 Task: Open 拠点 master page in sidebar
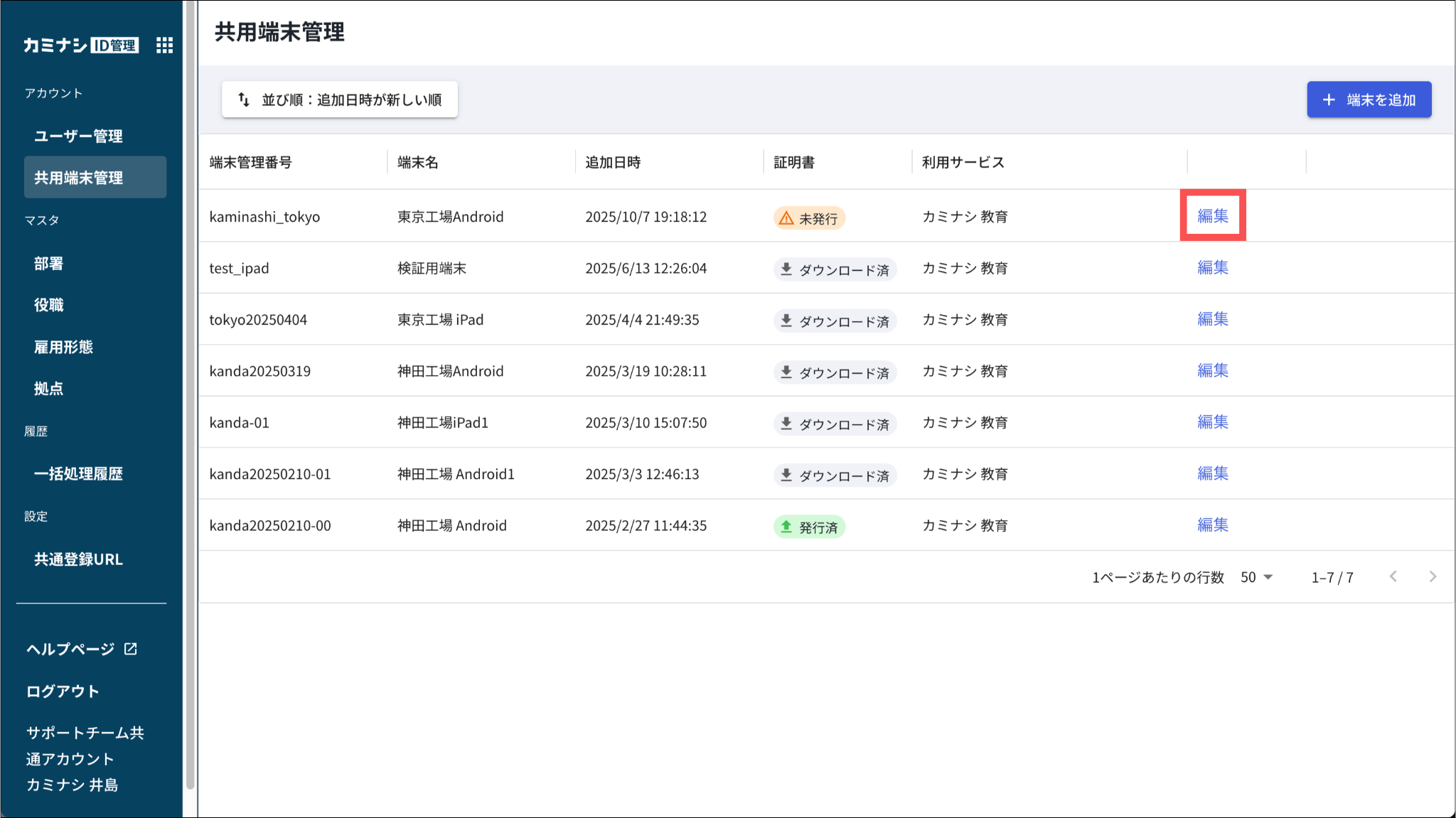(x=48, y=389)
